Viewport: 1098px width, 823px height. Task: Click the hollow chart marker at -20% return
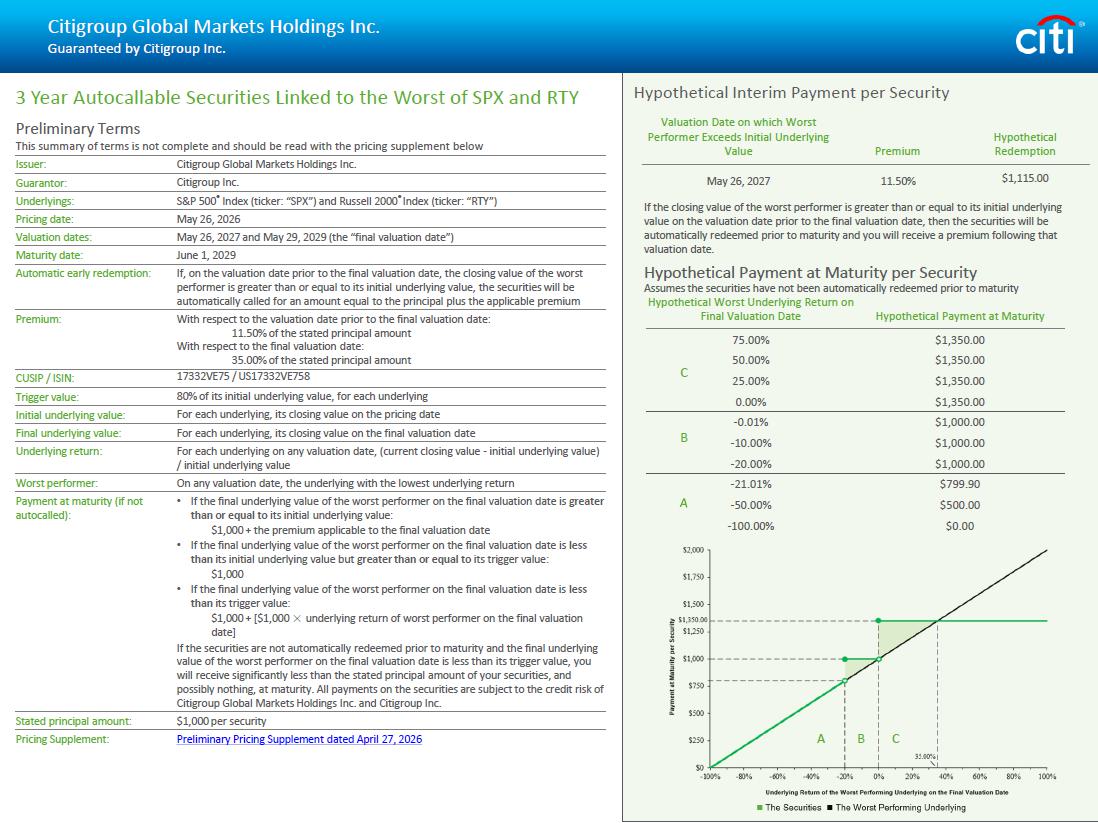tap(845, 681)
